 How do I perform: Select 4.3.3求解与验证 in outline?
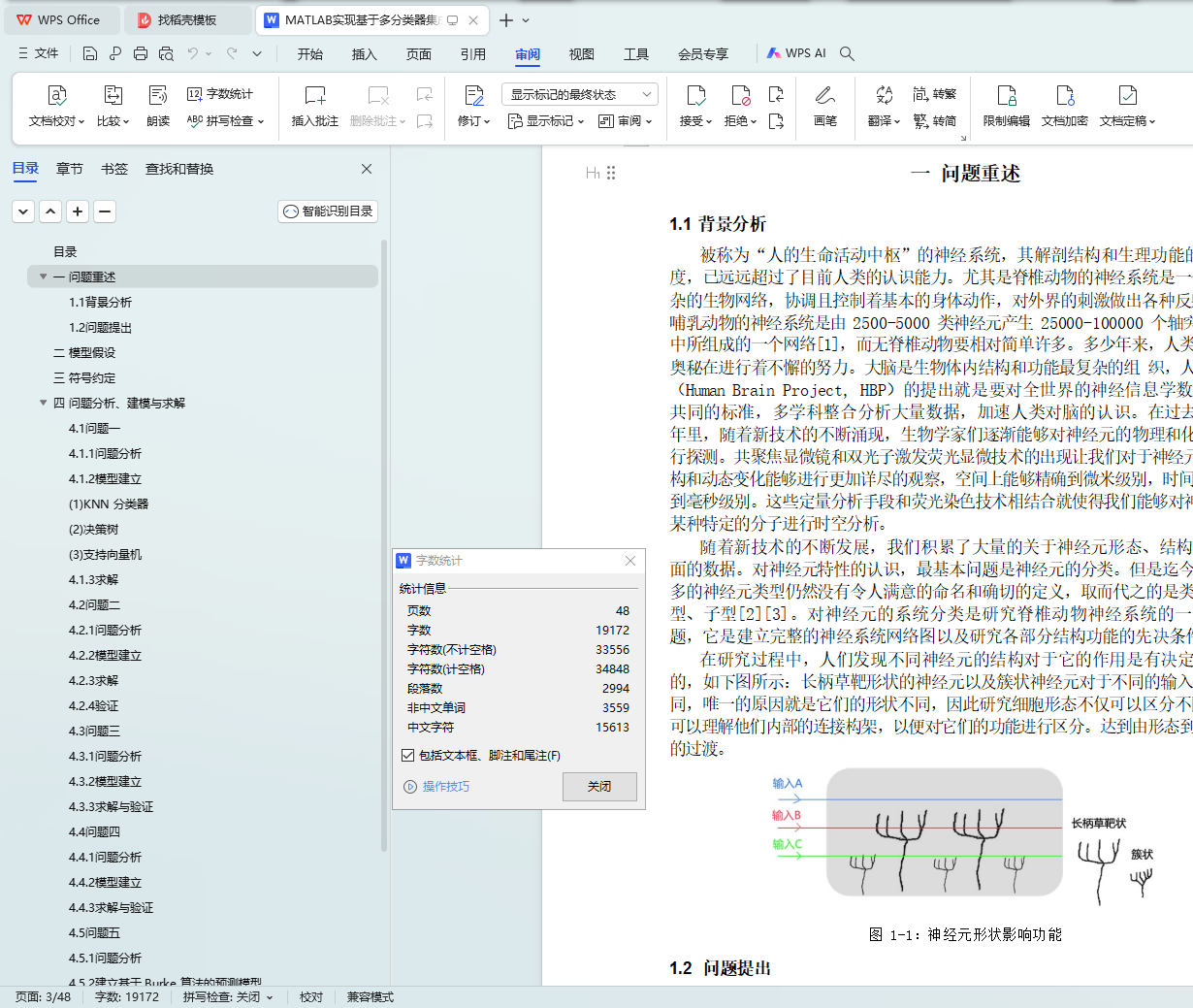click(111, 806)
